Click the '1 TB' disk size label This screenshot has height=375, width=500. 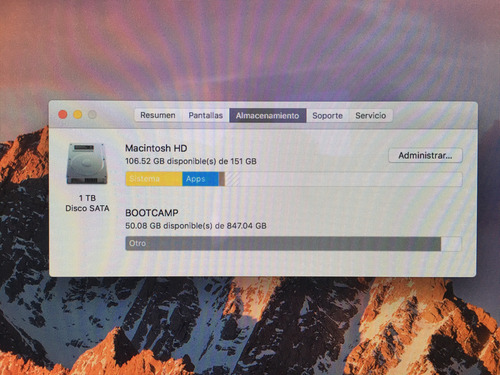(87, 198)
